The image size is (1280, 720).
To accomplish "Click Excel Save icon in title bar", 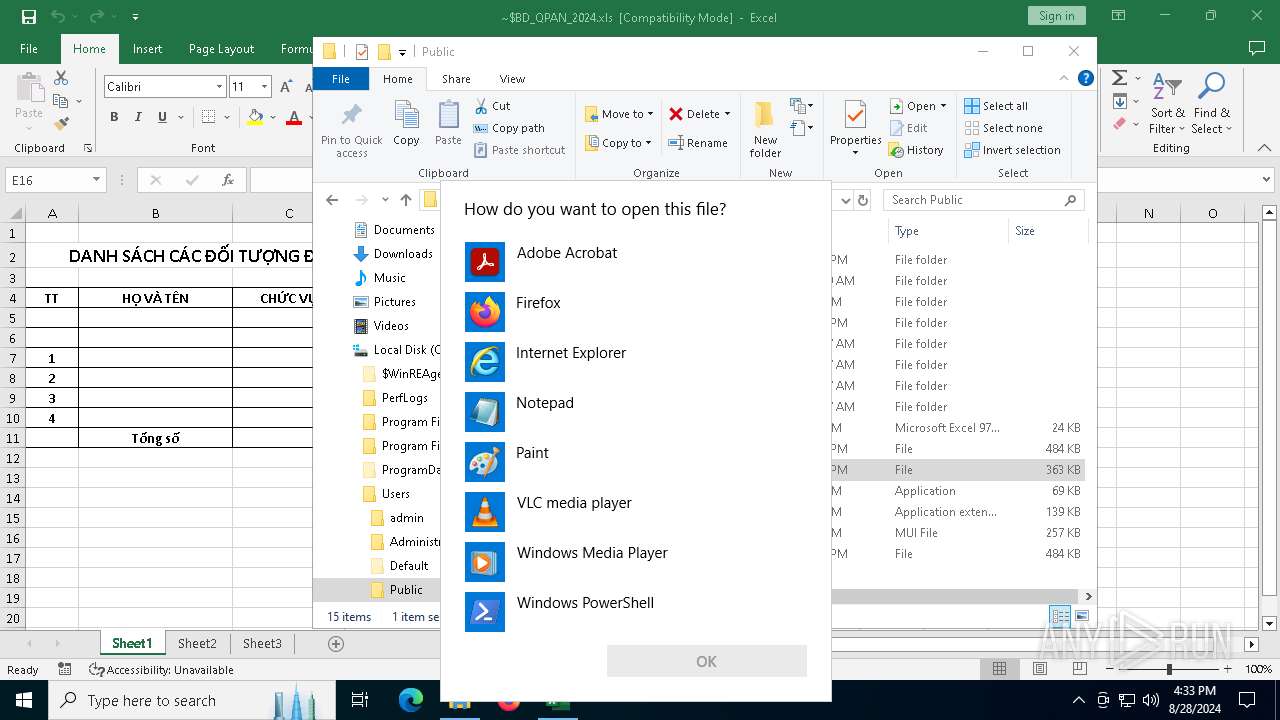I will coord(29,17).
